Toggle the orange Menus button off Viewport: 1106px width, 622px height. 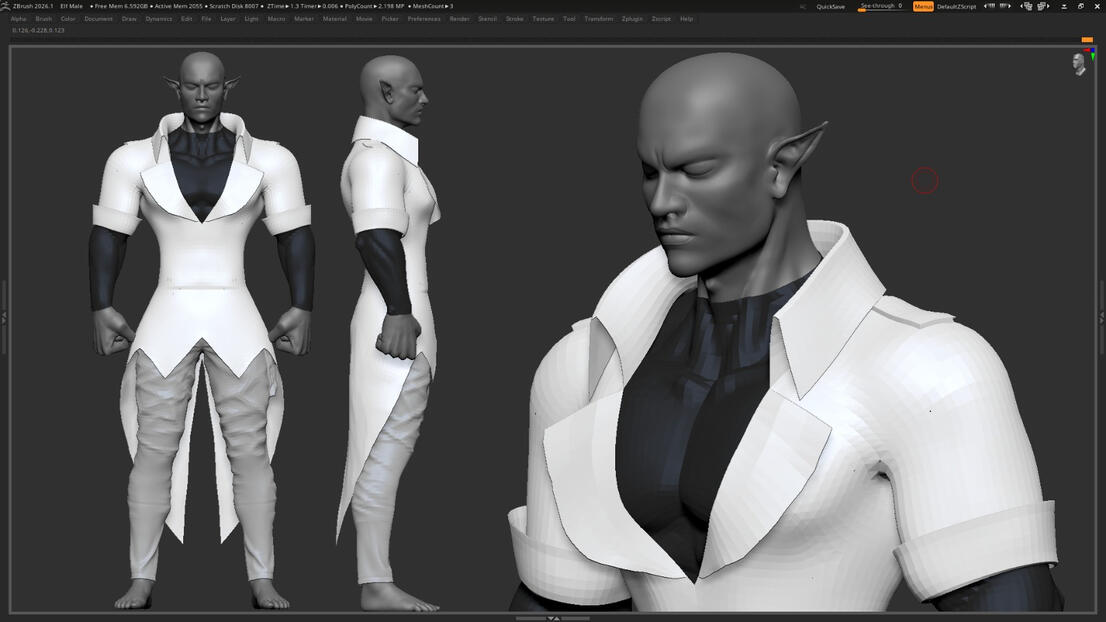point(922,6)
